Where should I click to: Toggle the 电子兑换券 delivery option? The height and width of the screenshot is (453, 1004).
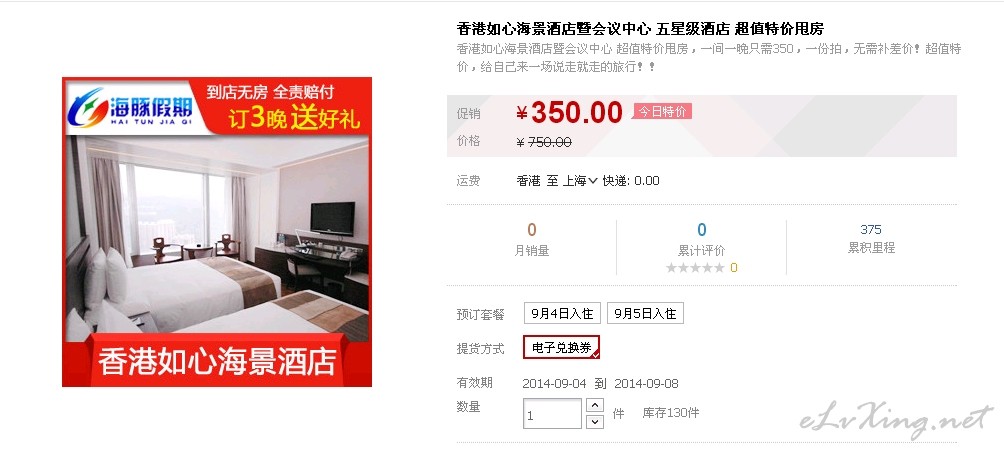pyautogui.click(x=562, y=348)
